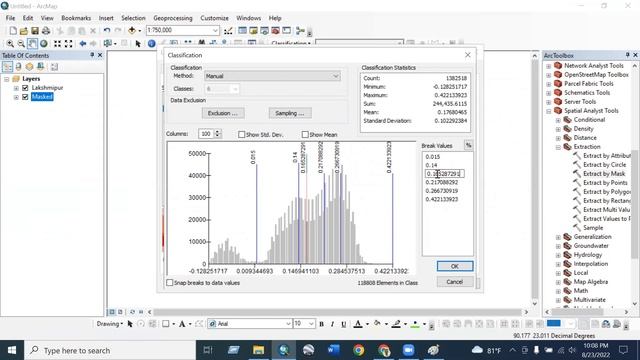Image resolution: width=640 pixels, height=360 pixels.
Task: Open the Bookmarks menu
Action: (76, 18)
